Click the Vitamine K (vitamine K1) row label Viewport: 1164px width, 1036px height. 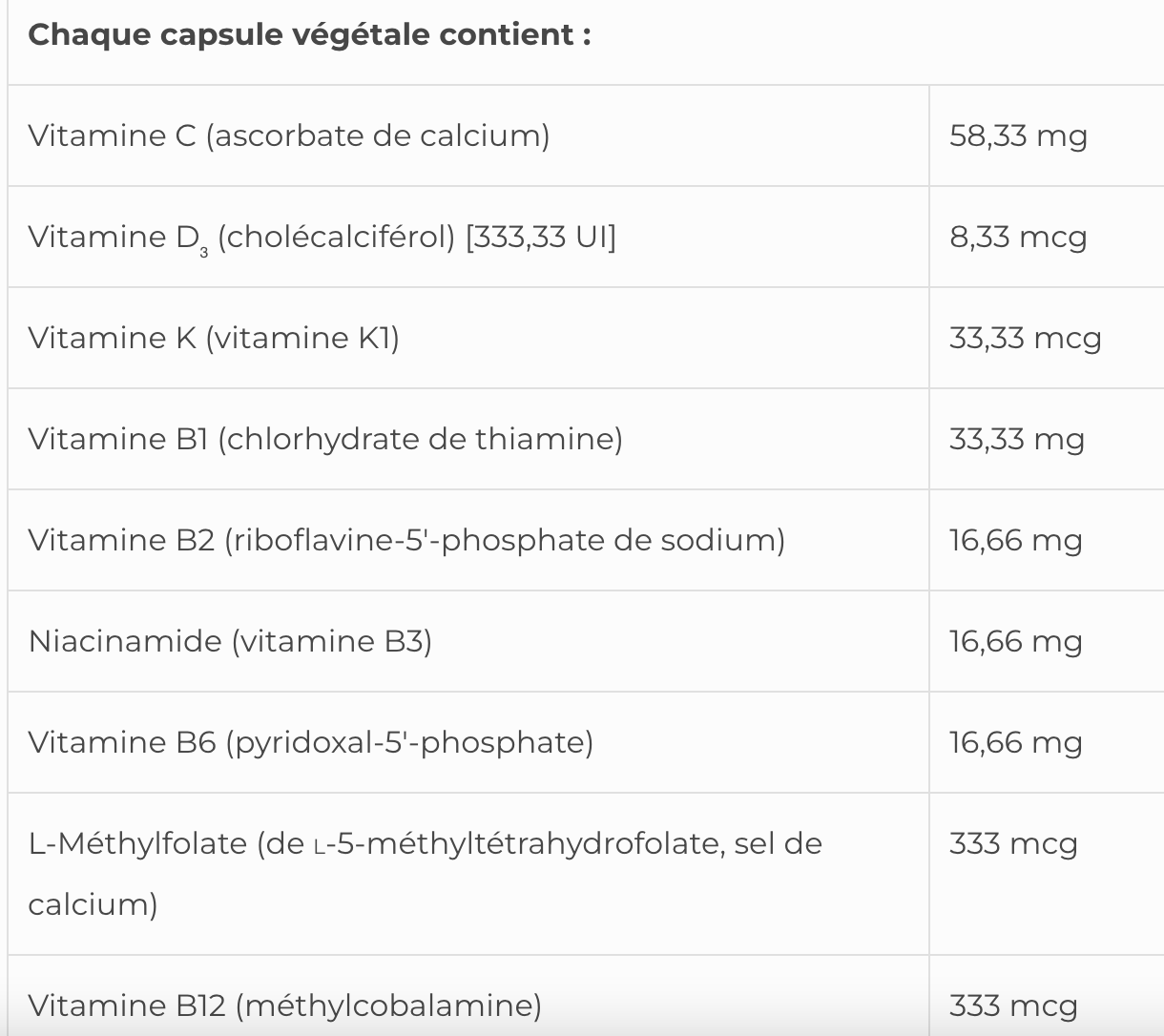coord(213,338)
